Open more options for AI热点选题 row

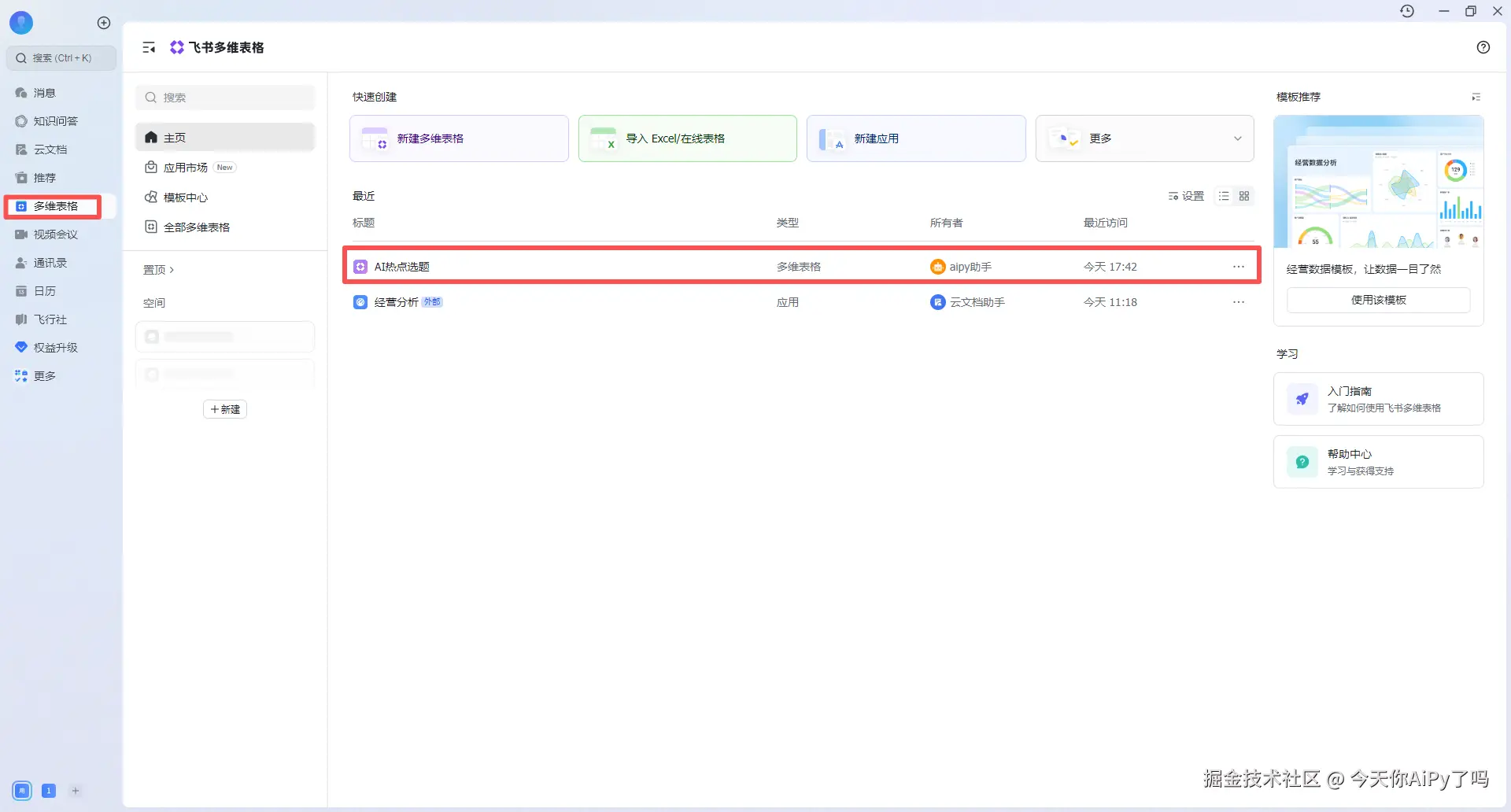click(x=1239, y=267)
